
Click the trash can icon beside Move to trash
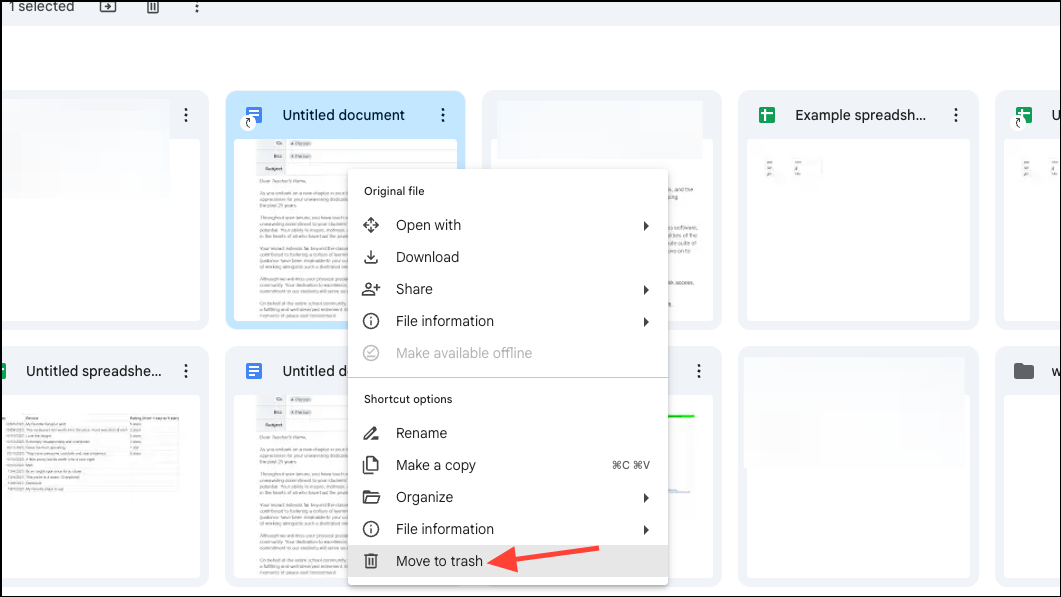[x=371, y=561]
